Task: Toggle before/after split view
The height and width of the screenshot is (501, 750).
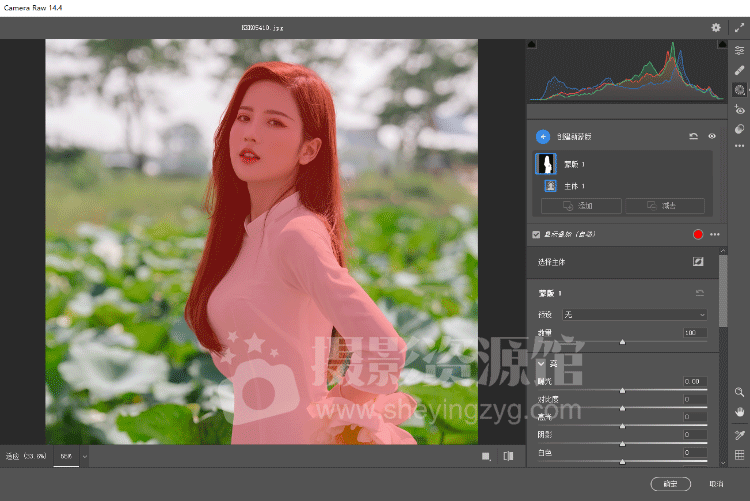Action: (x=509, y=456)
